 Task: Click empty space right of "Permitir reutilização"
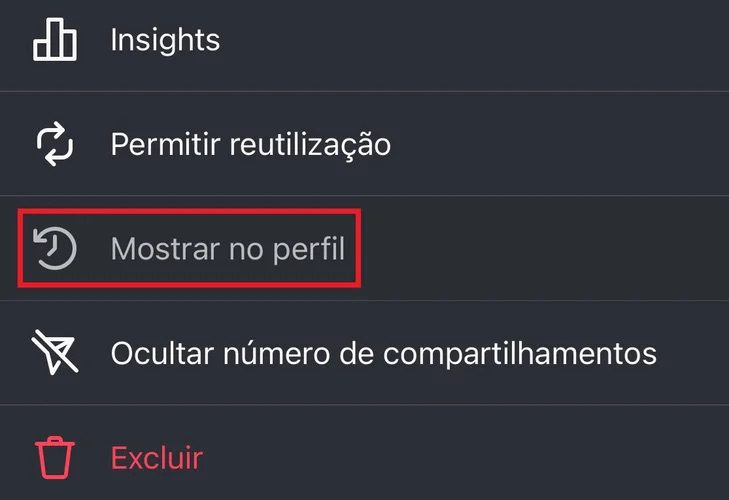[560, 145]
